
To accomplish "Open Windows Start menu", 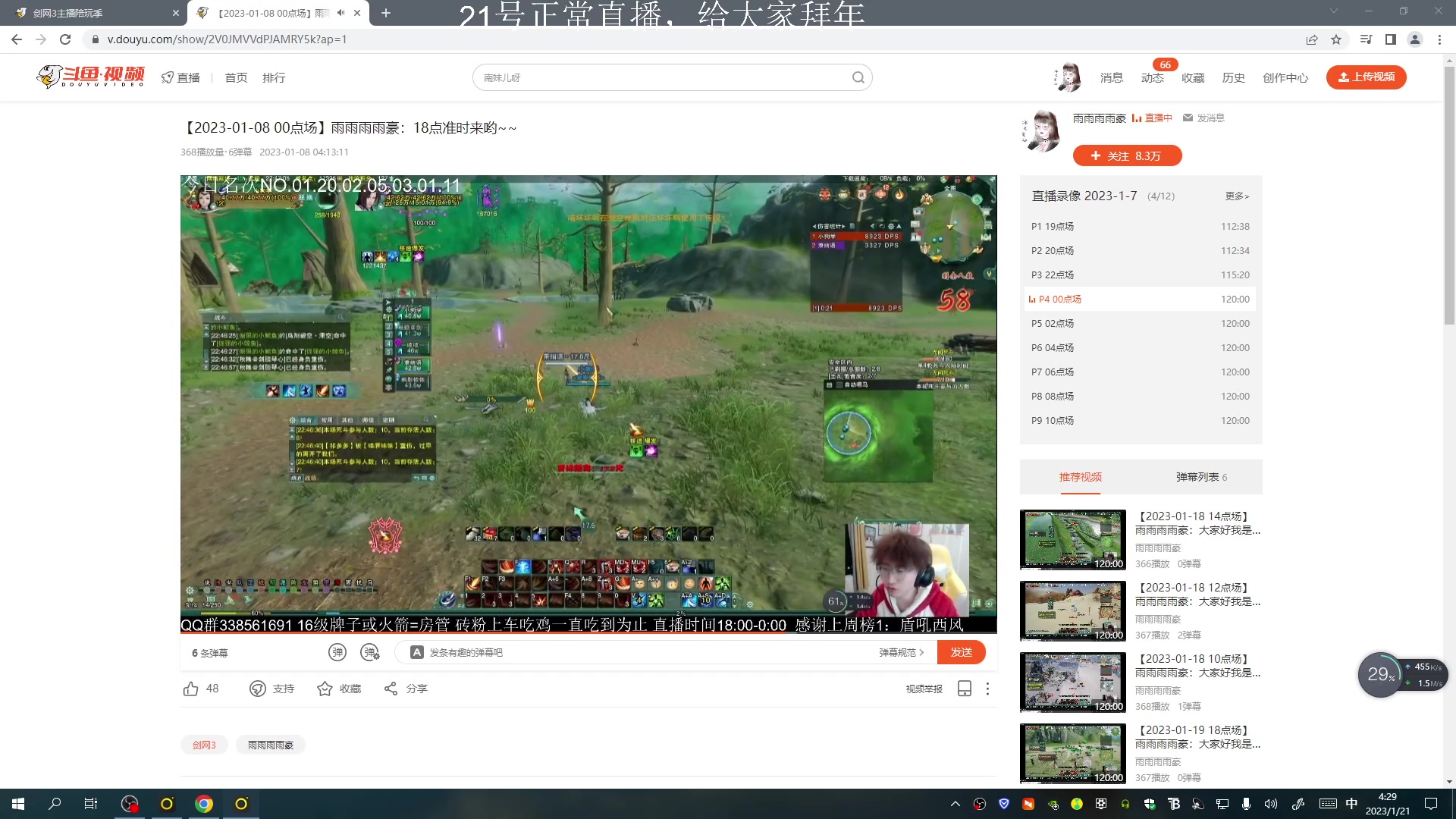I will 18,804.
